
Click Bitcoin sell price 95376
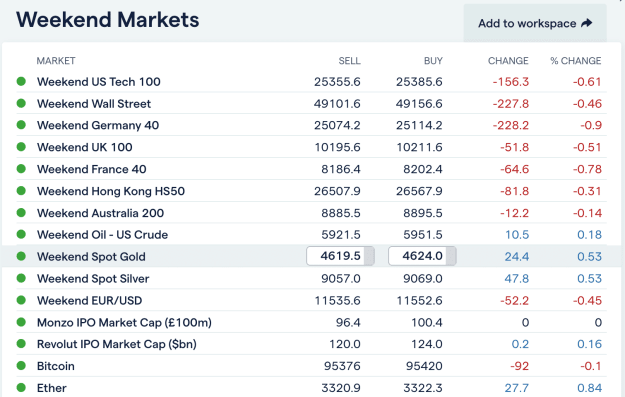point(342,366)
